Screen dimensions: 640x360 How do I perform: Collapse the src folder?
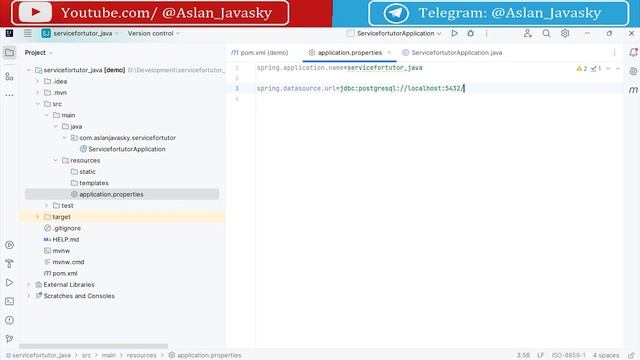(38, 104)
